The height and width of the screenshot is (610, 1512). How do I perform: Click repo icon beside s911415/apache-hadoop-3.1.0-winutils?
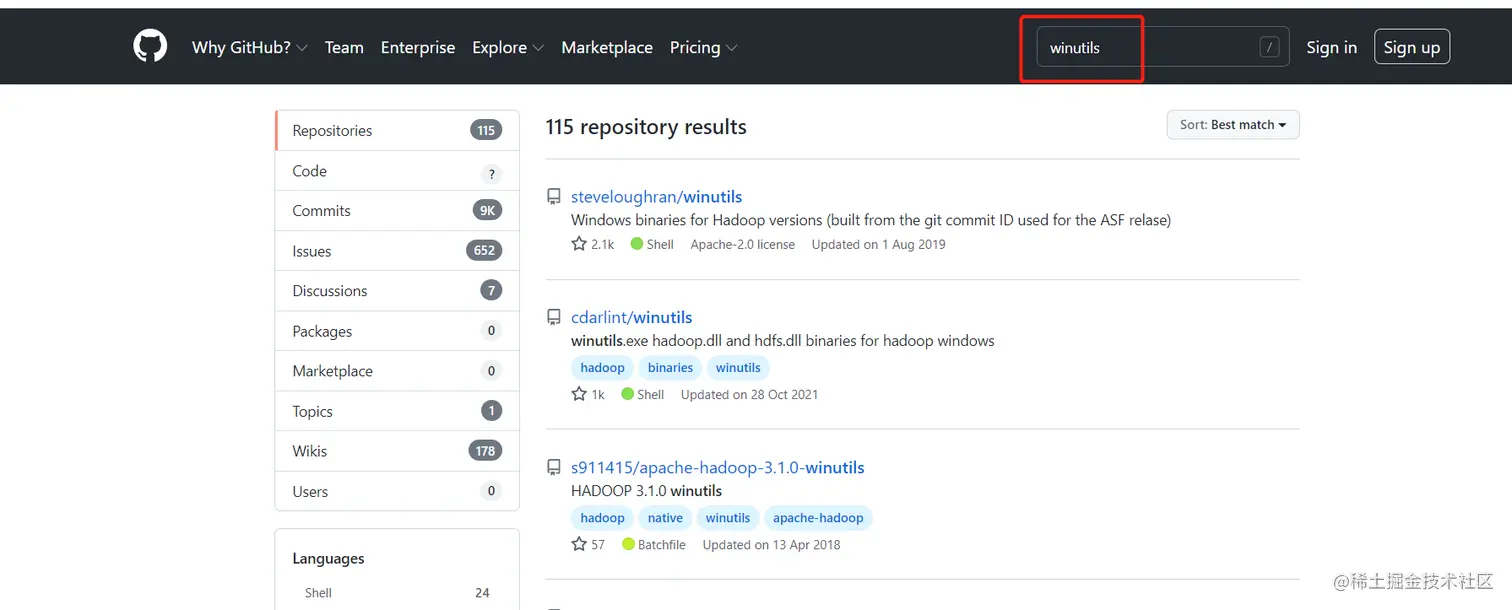point(553,467)
